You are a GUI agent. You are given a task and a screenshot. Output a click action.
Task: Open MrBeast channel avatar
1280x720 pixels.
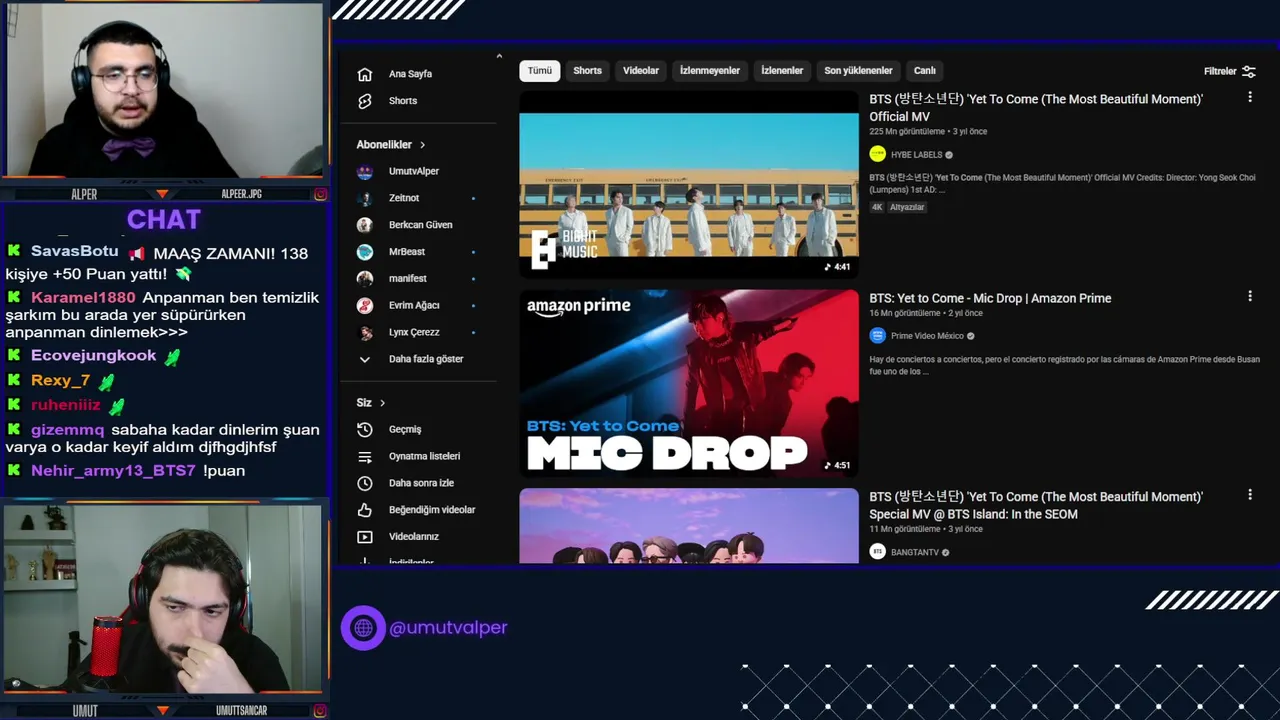coord(365,252)
